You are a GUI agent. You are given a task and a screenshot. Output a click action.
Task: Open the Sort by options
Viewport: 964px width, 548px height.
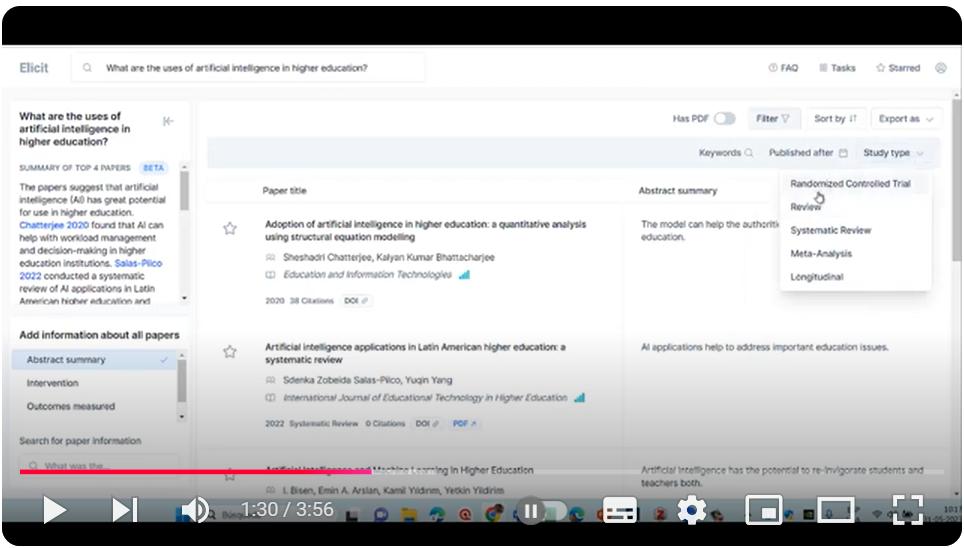(x=835, y=118)
